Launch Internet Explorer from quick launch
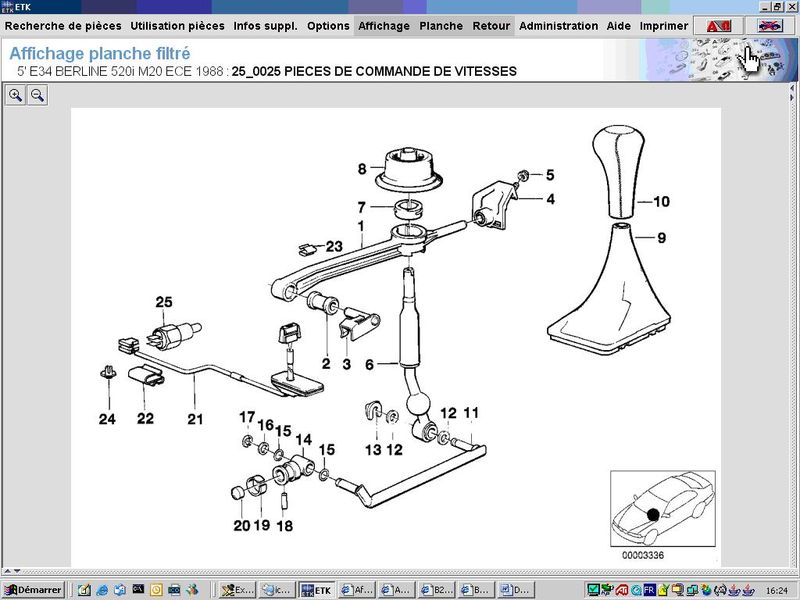This screenshot has width=800, height=600. click(x=102, y=590)
